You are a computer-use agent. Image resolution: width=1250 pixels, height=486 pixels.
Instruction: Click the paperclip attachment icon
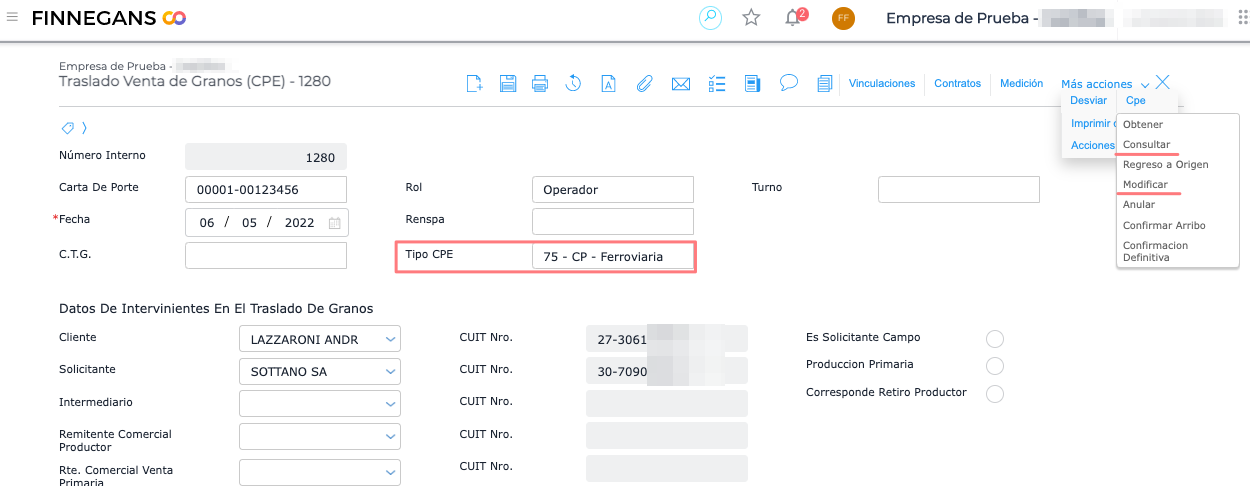tap(645, 84)
